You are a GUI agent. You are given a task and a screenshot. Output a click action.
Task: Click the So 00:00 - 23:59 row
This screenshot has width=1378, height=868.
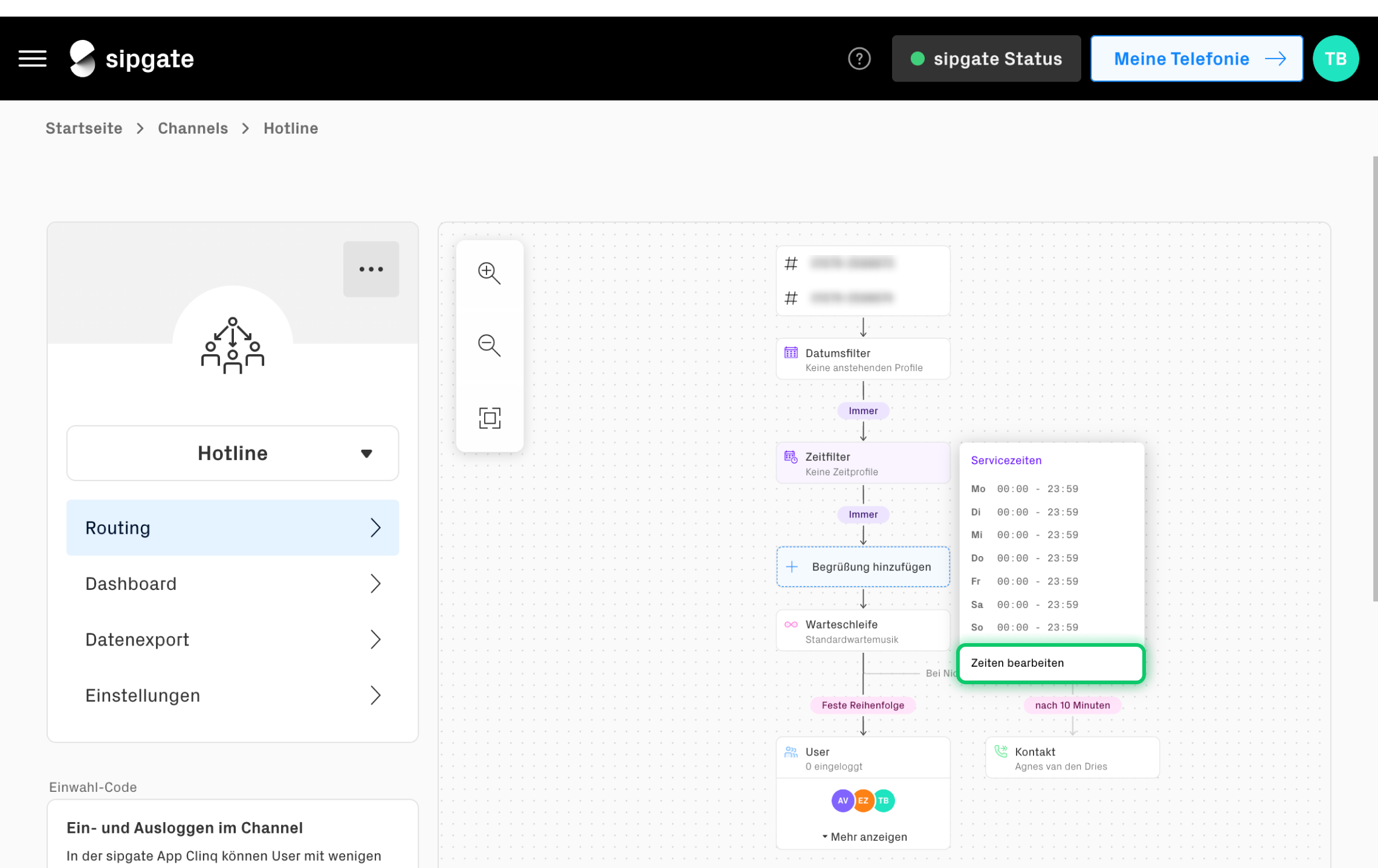pos(1024,627)
